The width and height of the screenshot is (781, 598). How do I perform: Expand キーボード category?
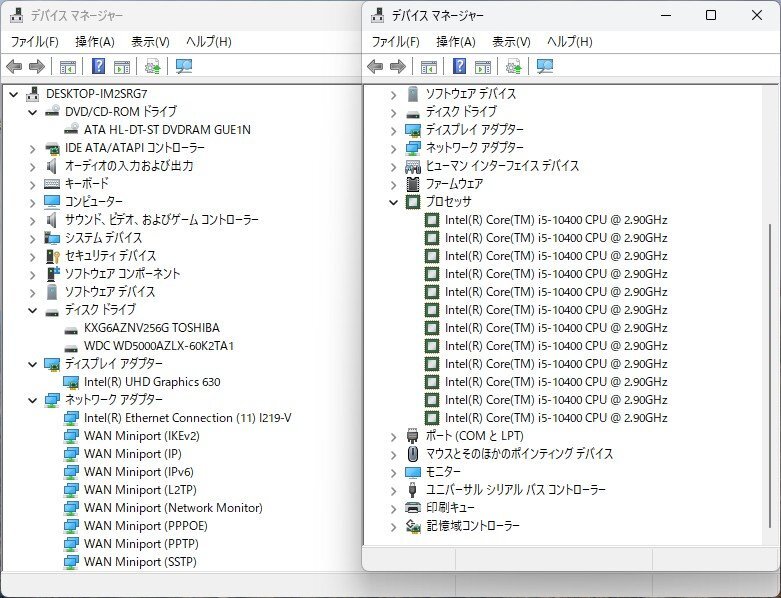tap(32, 184)
